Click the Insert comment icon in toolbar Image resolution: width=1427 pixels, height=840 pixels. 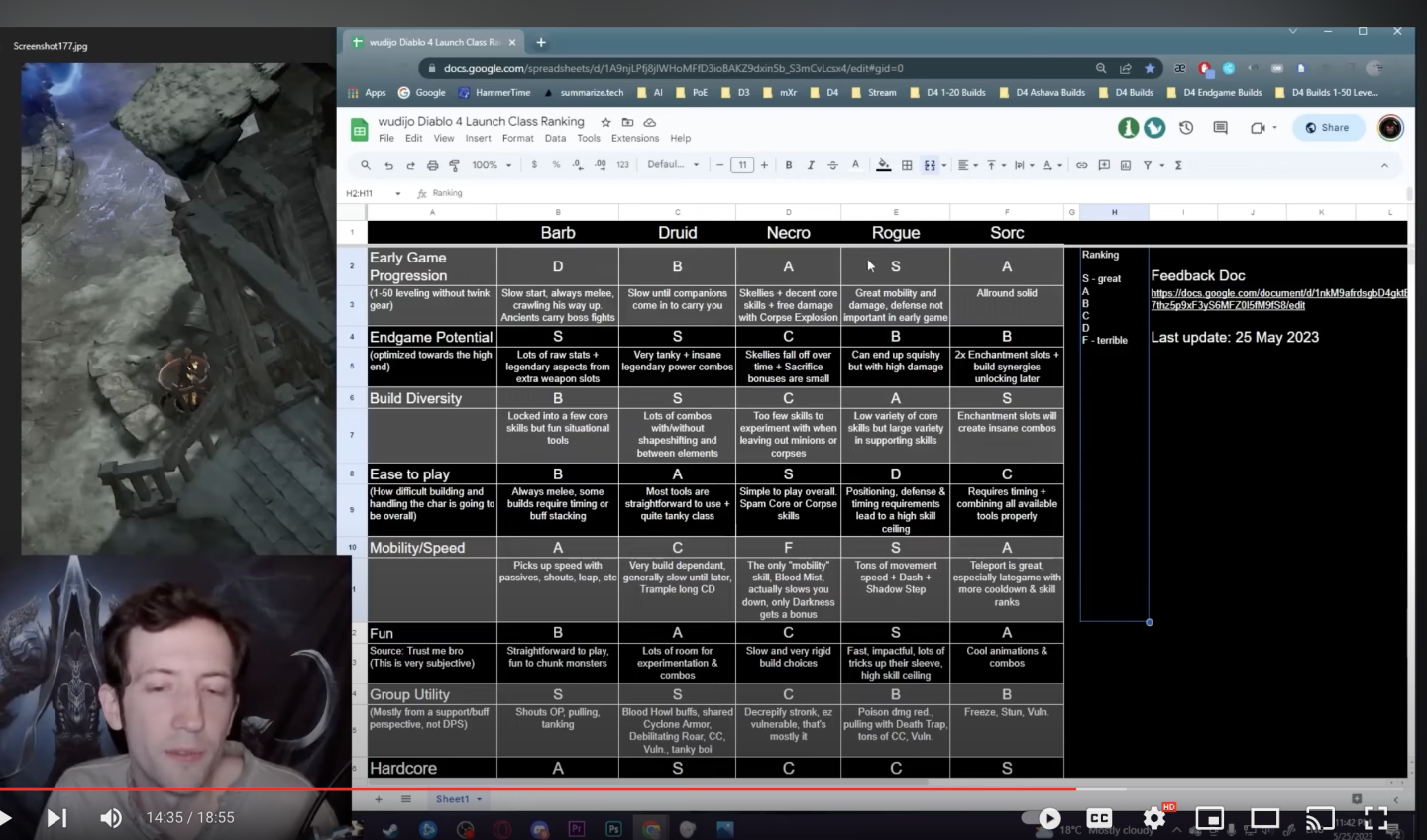pyautogui.click(x=1103, y=165)
